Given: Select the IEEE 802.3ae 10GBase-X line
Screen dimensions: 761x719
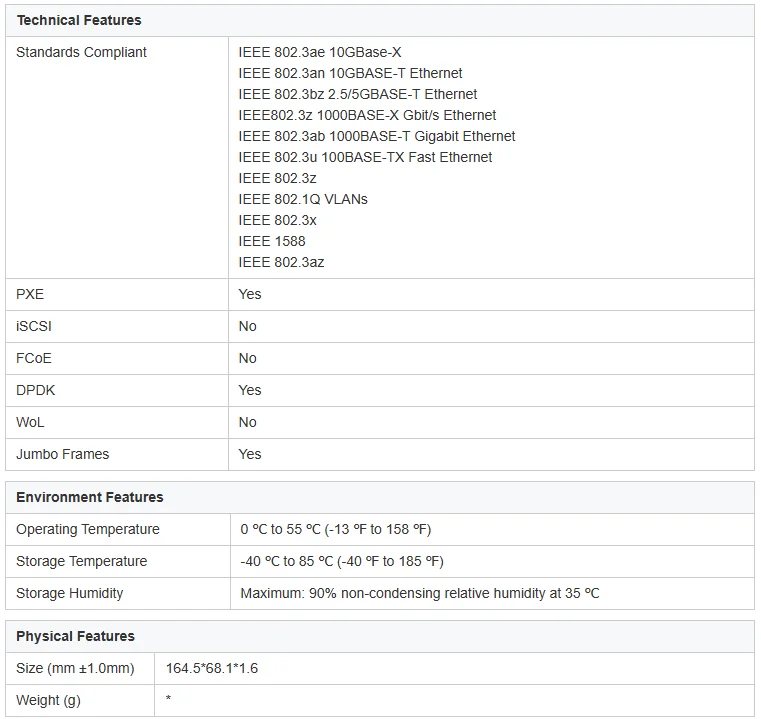Looking at the screenshot, I should click(x=320, y=52).
